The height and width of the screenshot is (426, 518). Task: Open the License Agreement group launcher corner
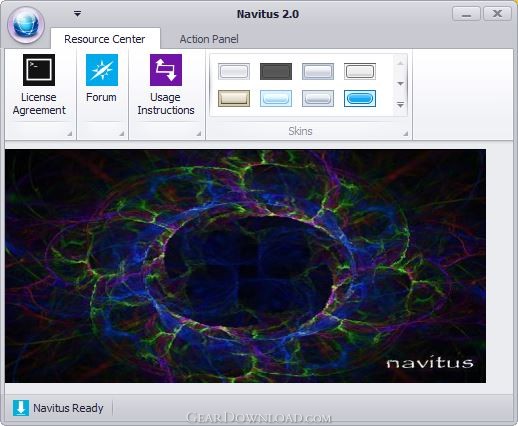click(x=69, y=134)
